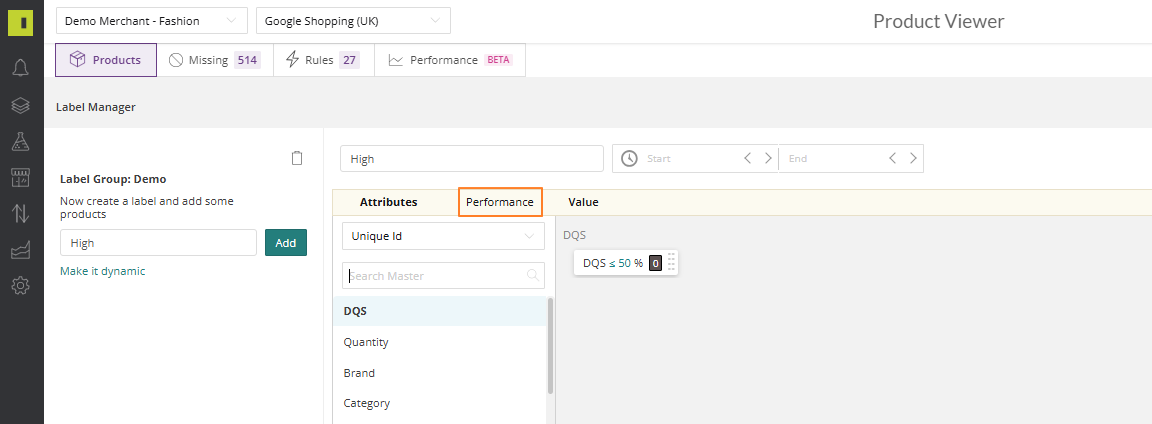Screen dimensions: 1152x424
Task: Click the green Add button
Action: [x=286, y=242]
